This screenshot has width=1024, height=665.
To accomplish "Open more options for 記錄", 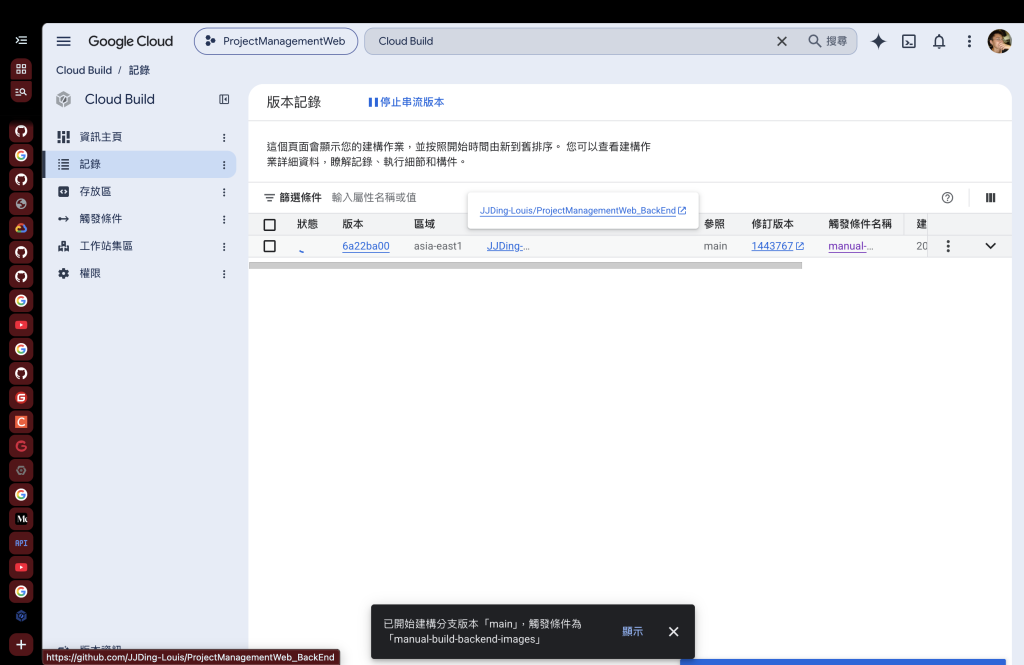I will tap(224, 165).
